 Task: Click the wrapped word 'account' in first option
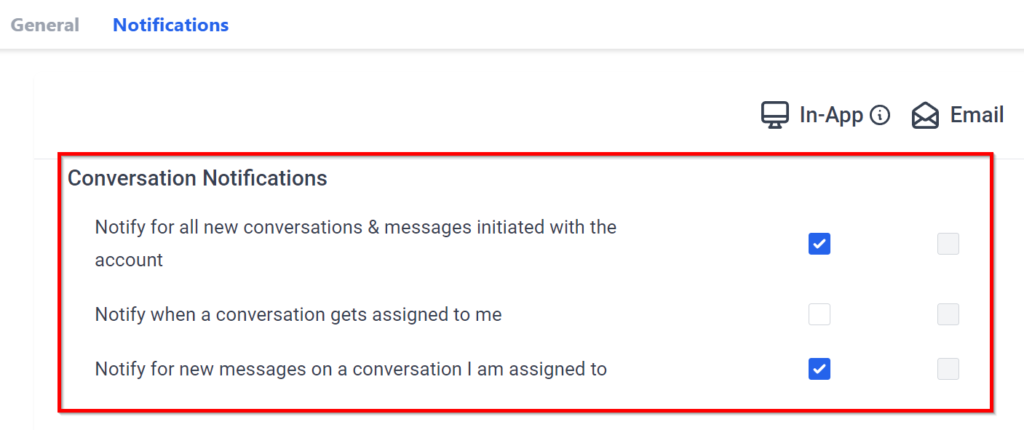[129, 260]
